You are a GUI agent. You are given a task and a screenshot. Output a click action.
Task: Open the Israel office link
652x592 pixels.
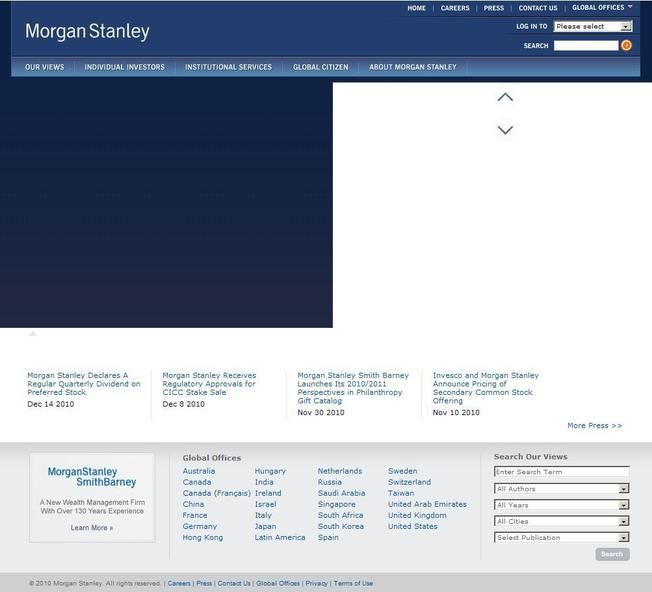point(265,504)
